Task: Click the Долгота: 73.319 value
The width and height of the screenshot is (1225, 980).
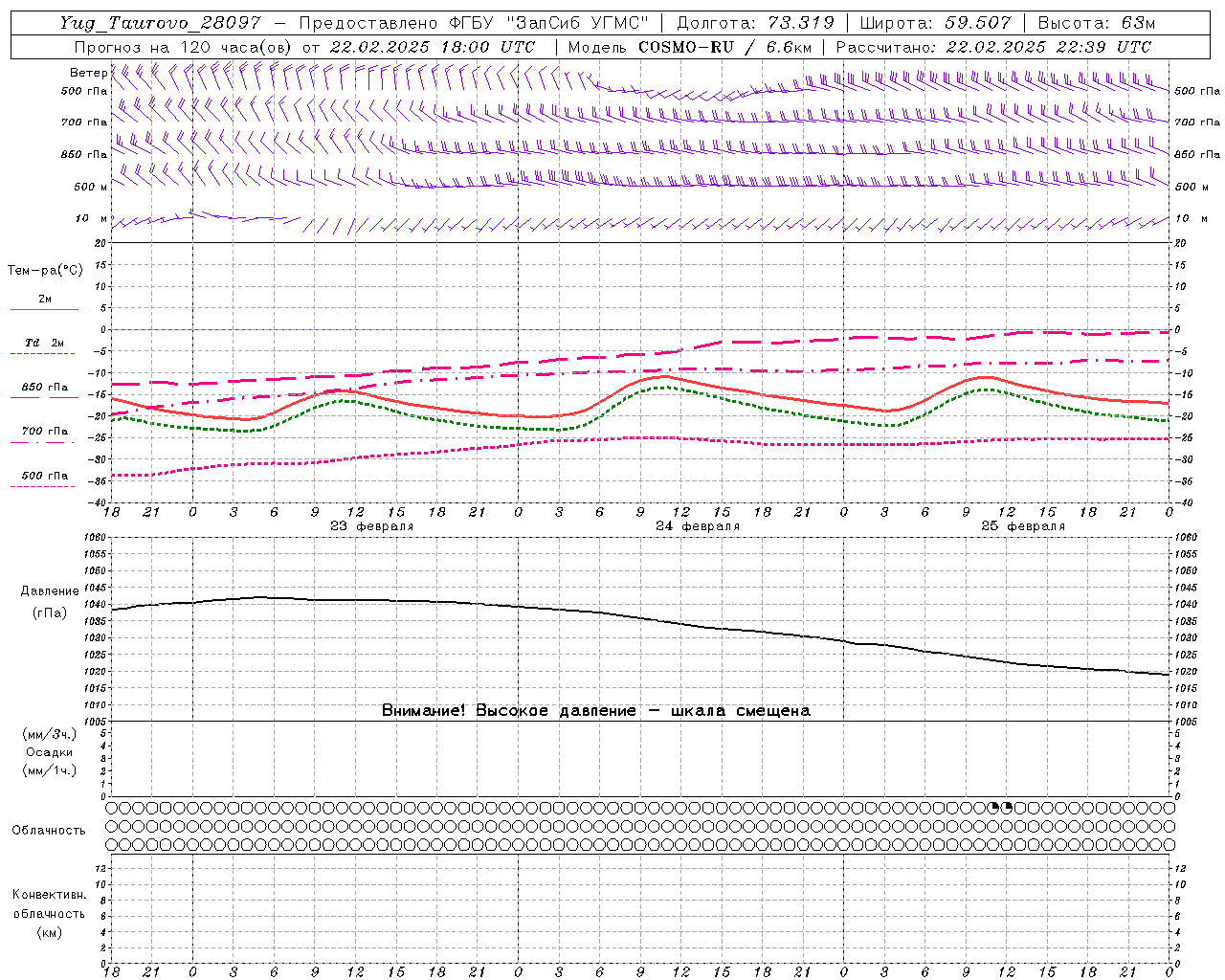Action: 755,23
